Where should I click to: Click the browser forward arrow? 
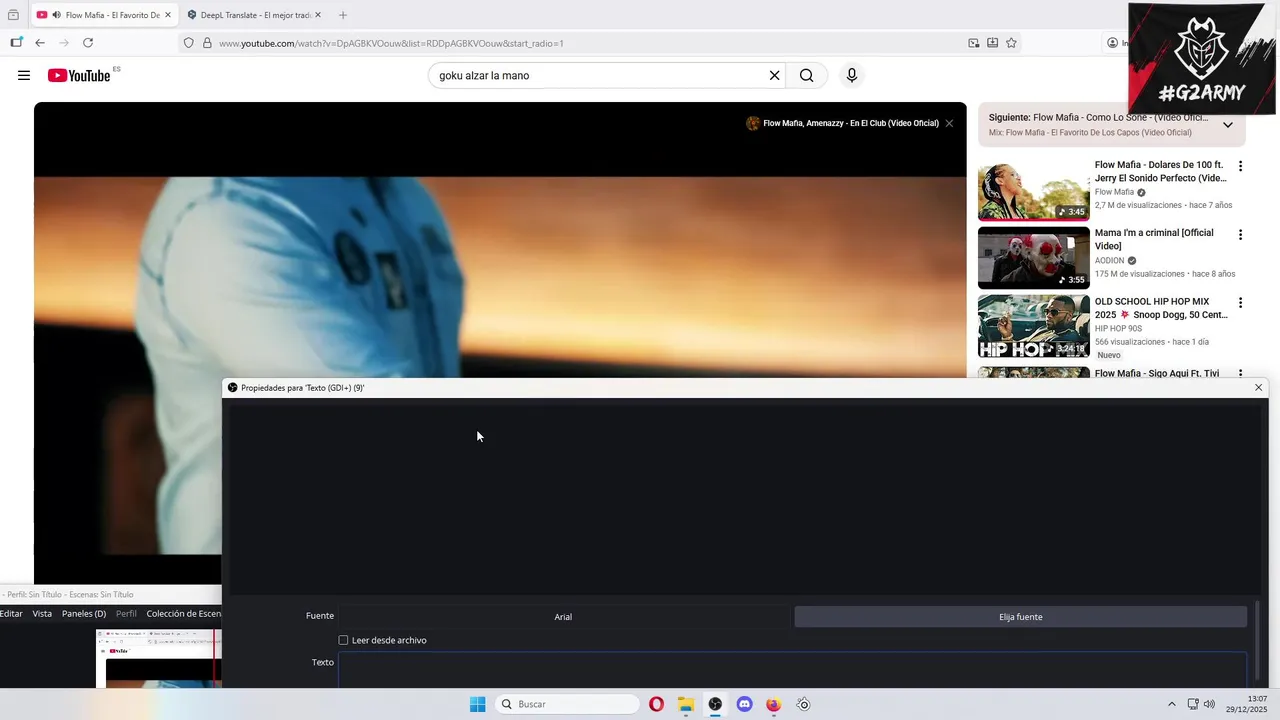[64, 43]
